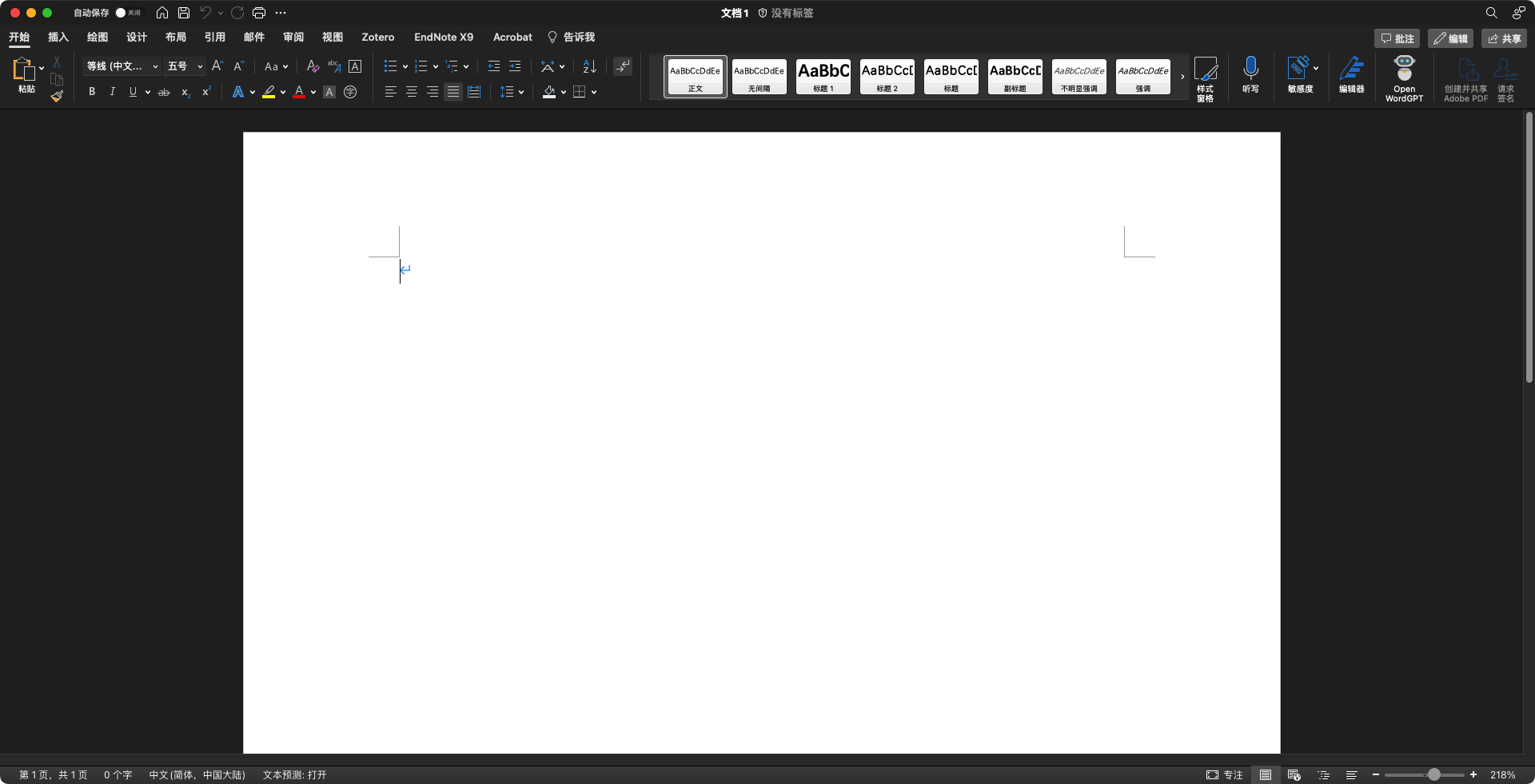Click the decrease indent icon
Viewport: 1535px width, 784px height.
[494, 66]
